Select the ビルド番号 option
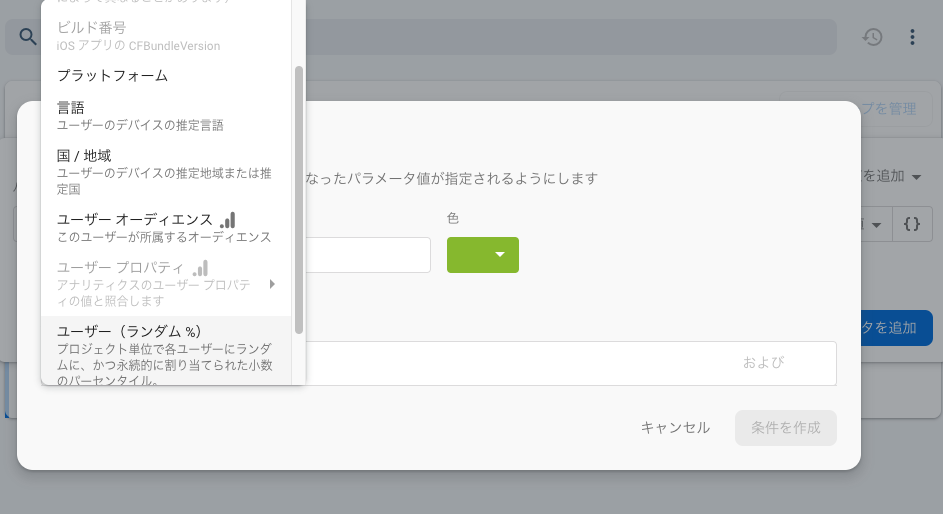Screen dimensions: 943x514 pyautogui.click(x=166, y=35)
